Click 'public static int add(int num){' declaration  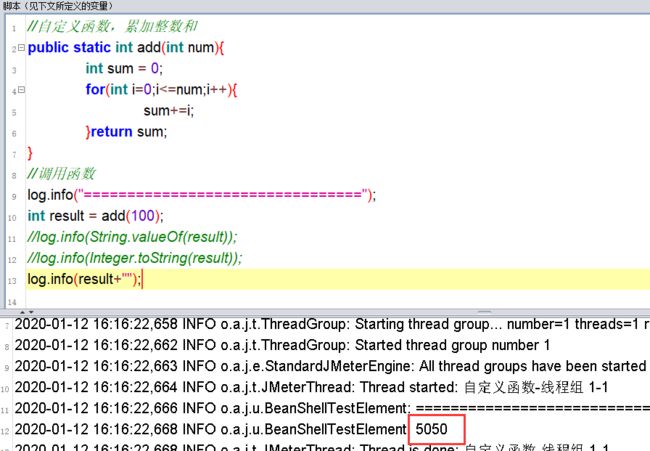(126, 47)
